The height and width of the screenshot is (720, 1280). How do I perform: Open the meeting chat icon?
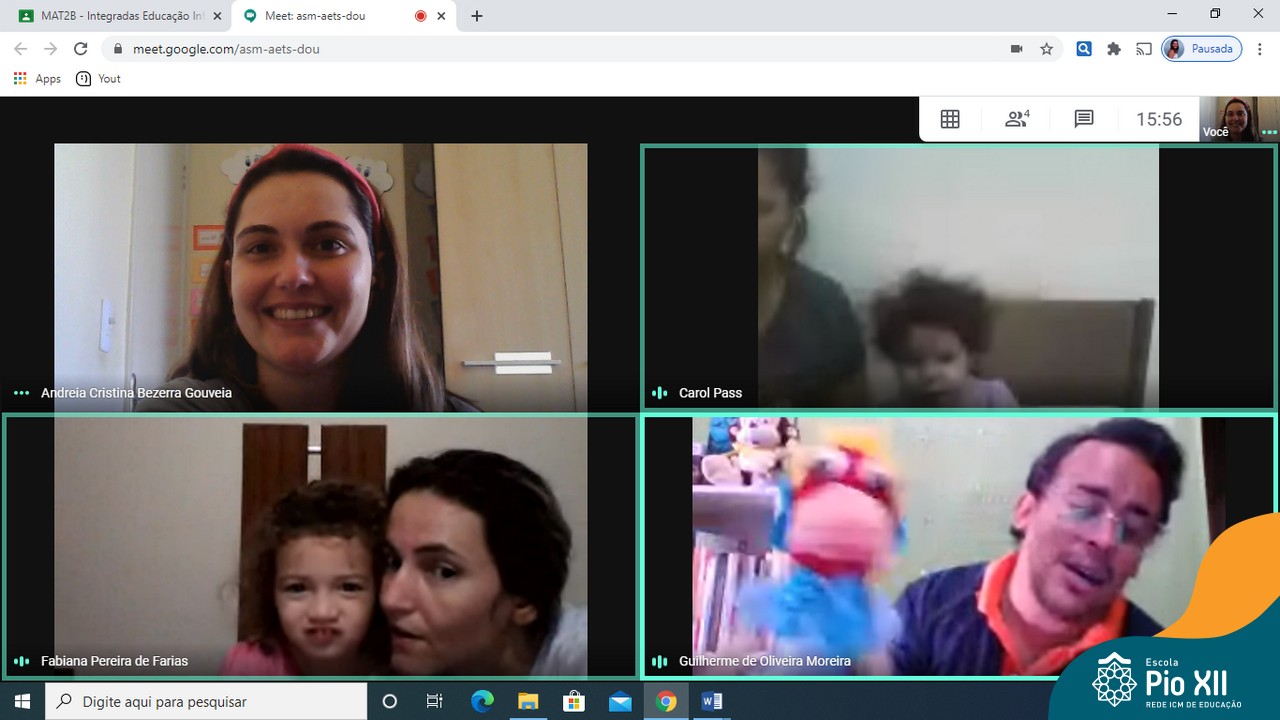coord(1084,119)
